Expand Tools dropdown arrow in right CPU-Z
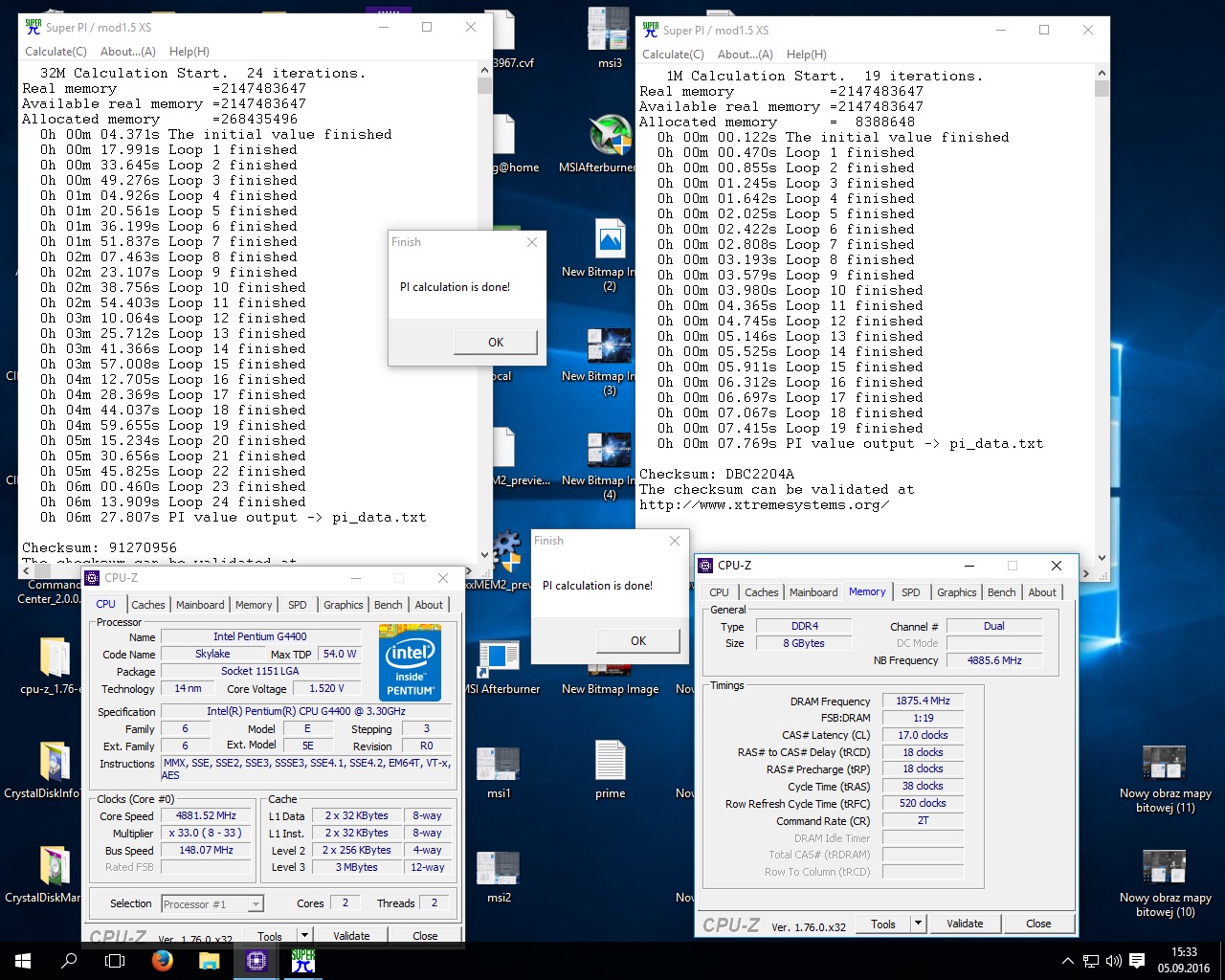The width and height of the screenshot is (1225, 980). tap(918, 924)
